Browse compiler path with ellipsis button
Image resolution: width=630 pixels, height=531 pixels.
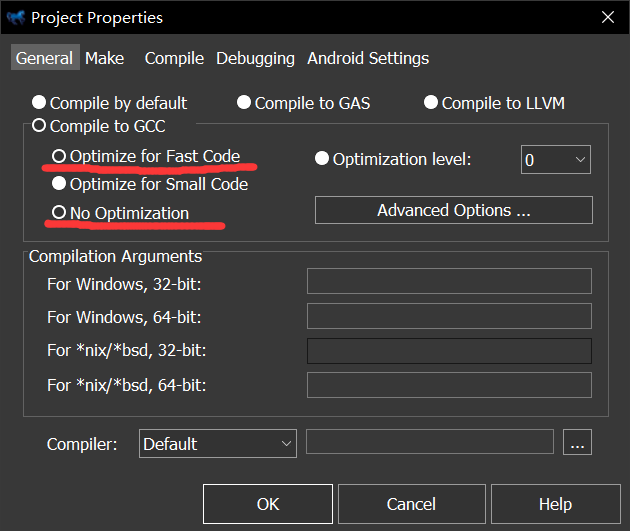[577, 442]
